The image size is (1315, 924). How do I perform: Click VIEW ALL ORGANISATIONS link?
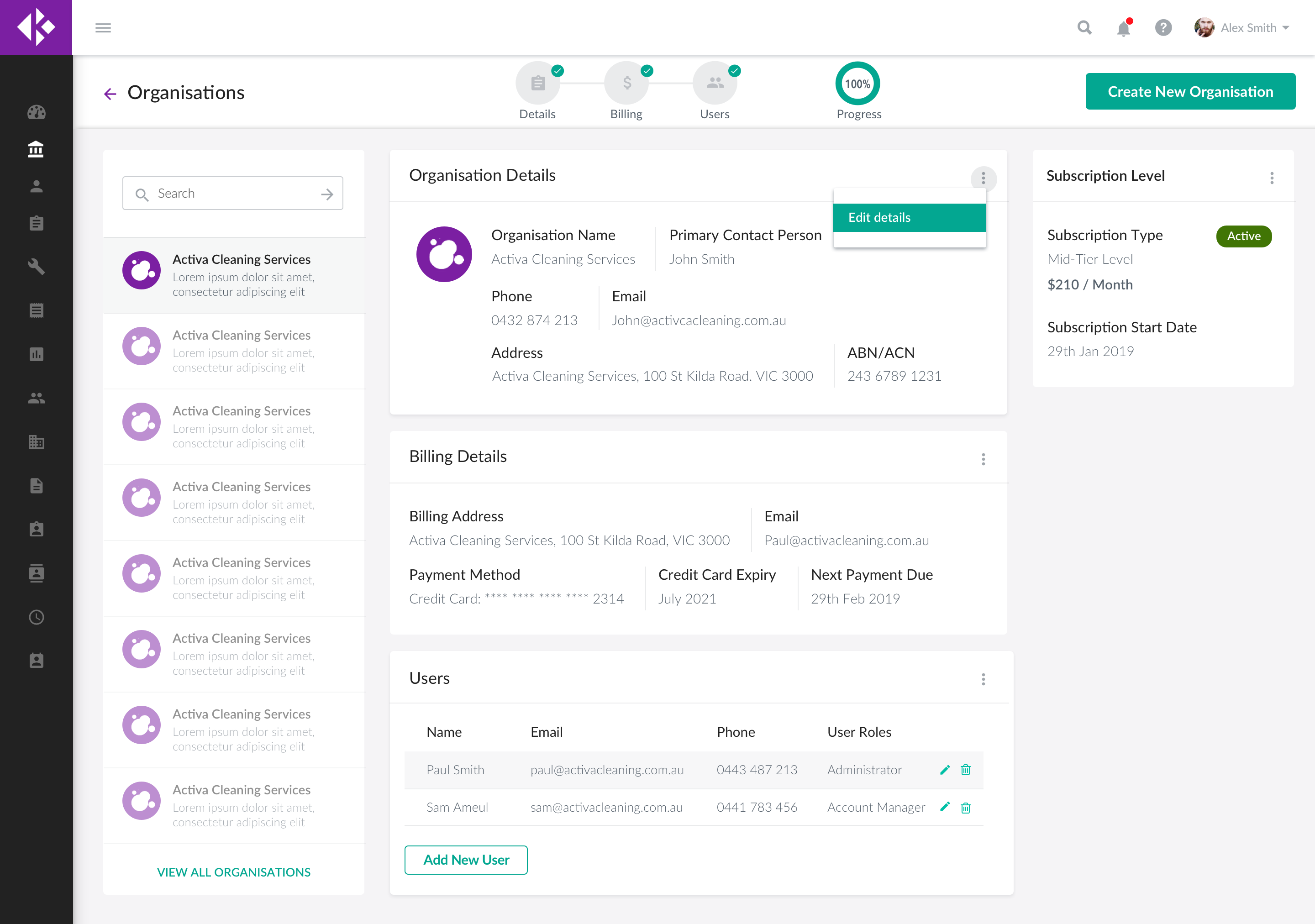tap(234, 872)
